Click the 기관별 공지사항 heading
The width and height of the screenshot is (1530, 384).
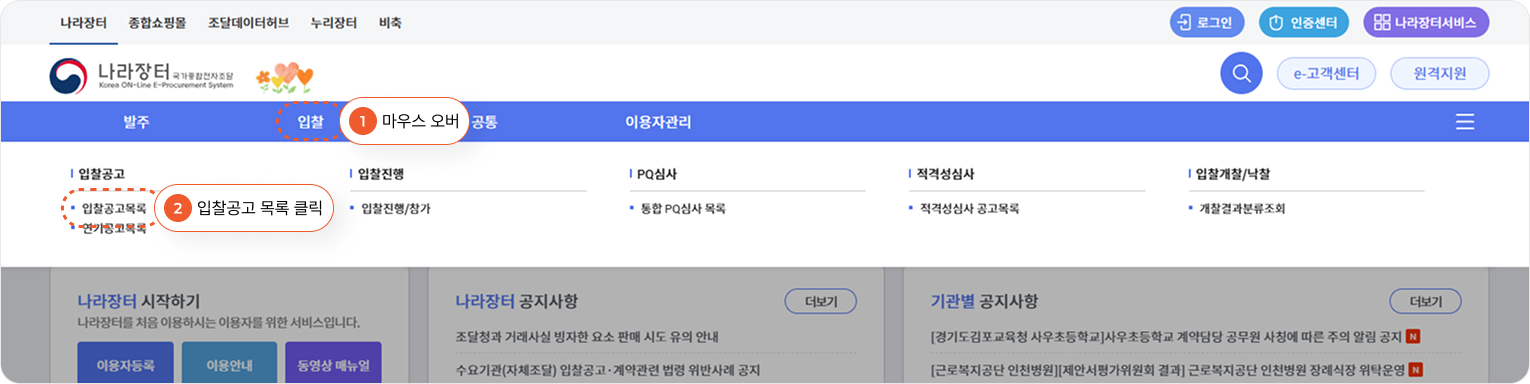pyautogui.click(x=984, y=301)
